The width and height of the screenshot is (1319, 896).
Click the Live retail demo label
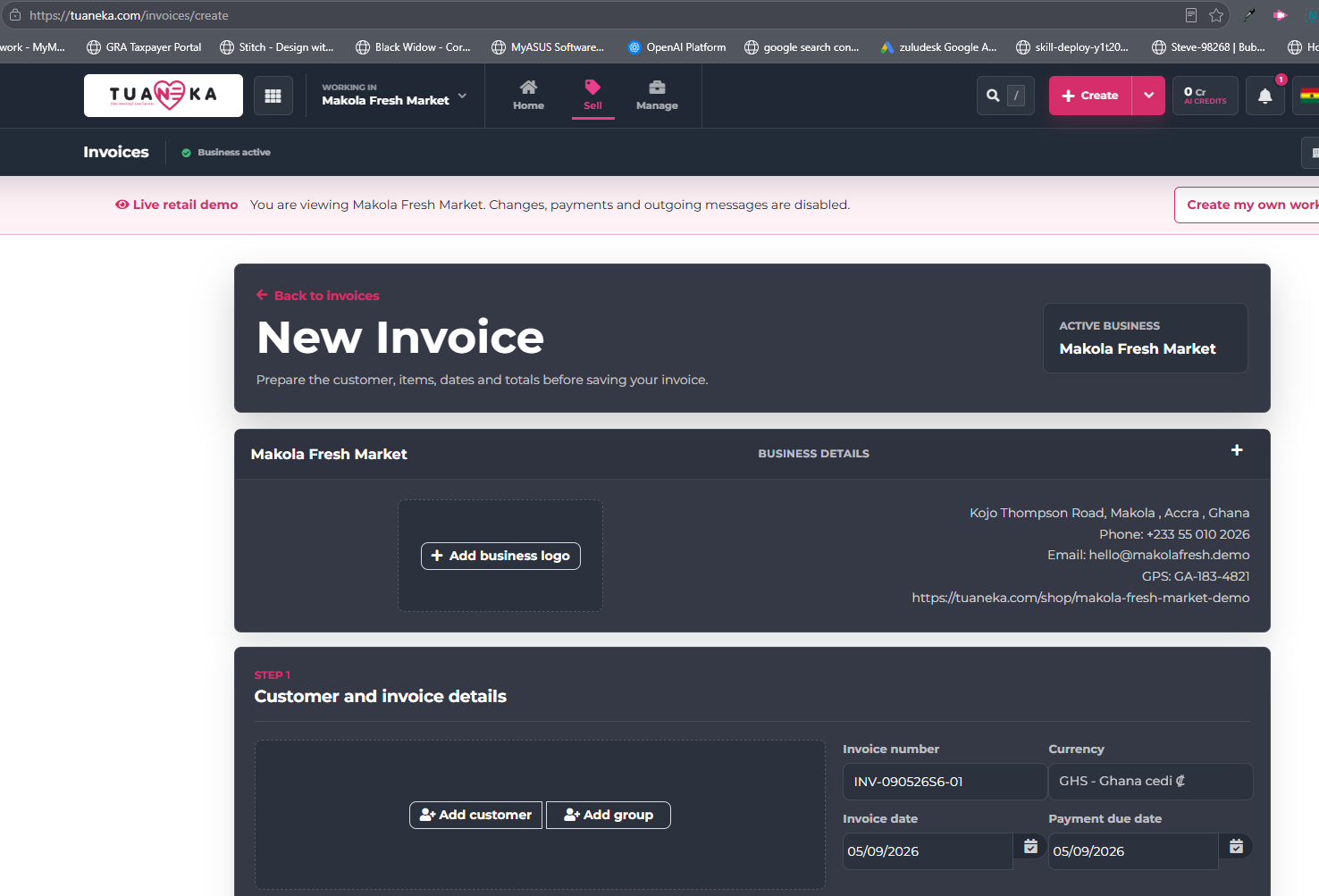177,205
